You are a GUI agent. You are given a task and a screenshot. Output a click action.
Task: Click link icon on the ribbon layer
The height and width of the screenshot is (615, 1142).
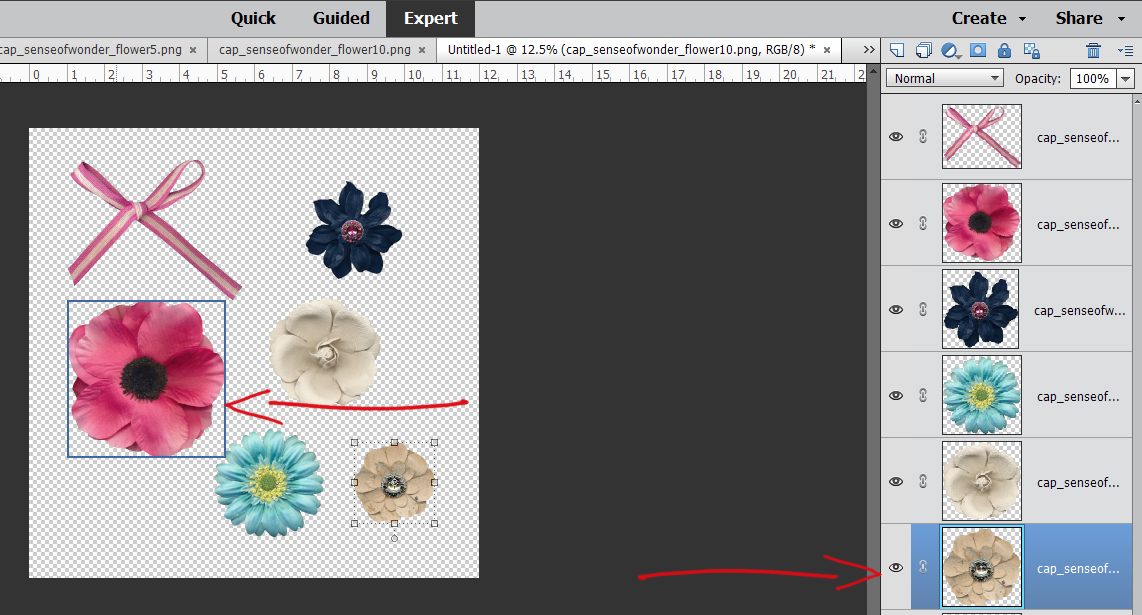(923, 136)
